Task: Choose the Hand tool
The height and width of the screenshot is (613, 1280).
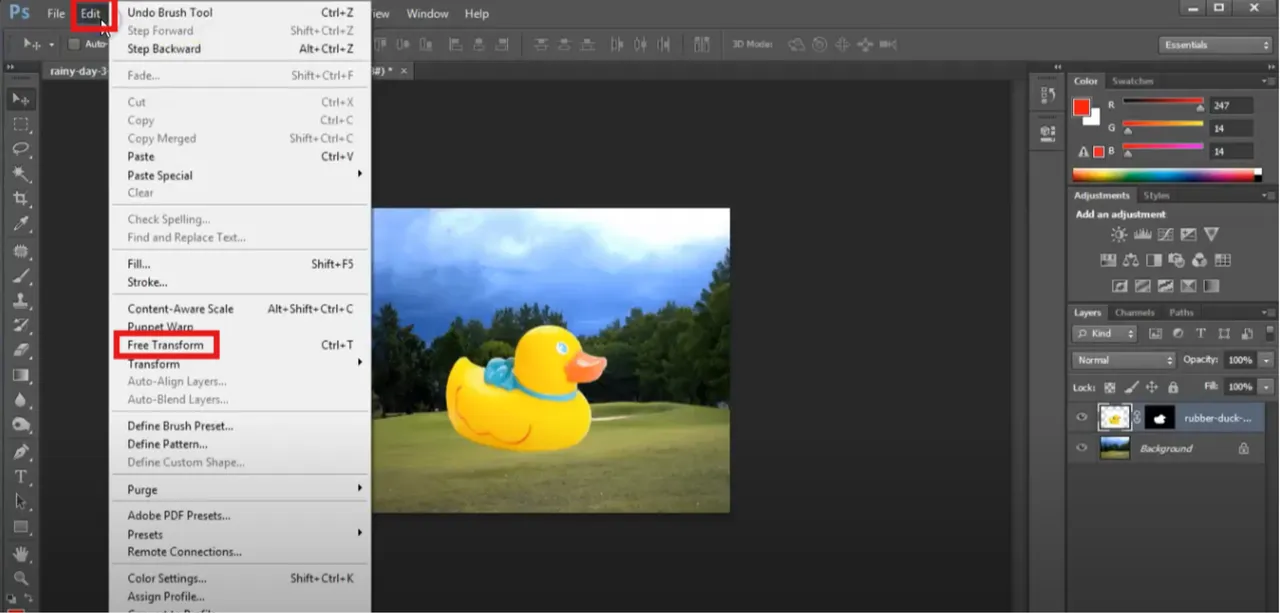Action: [x=21, y=553]
